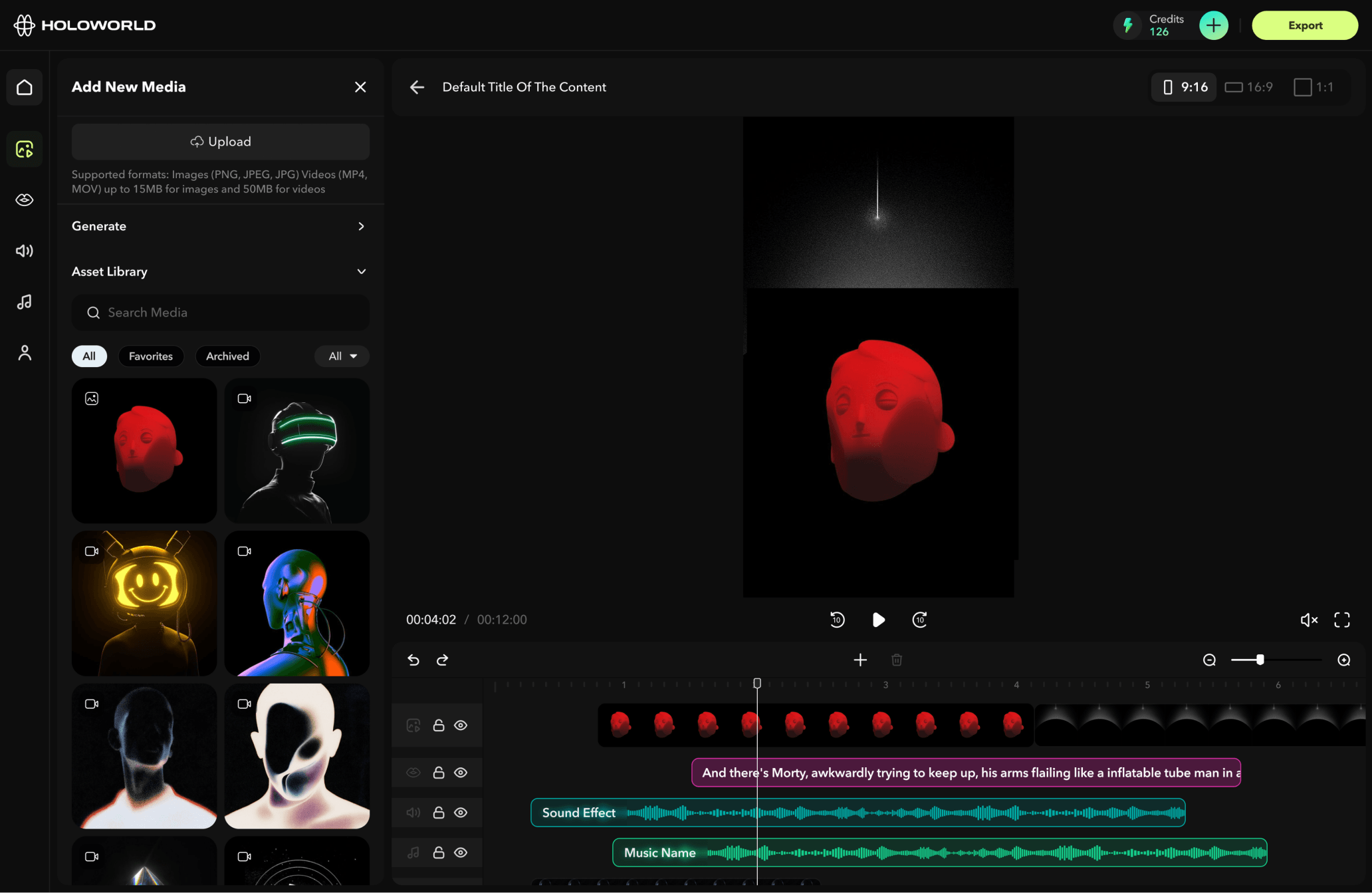The height and width of the screenshot is (893, 1372).
Task: Click the Upload button
Action: (x=220, y=142)
